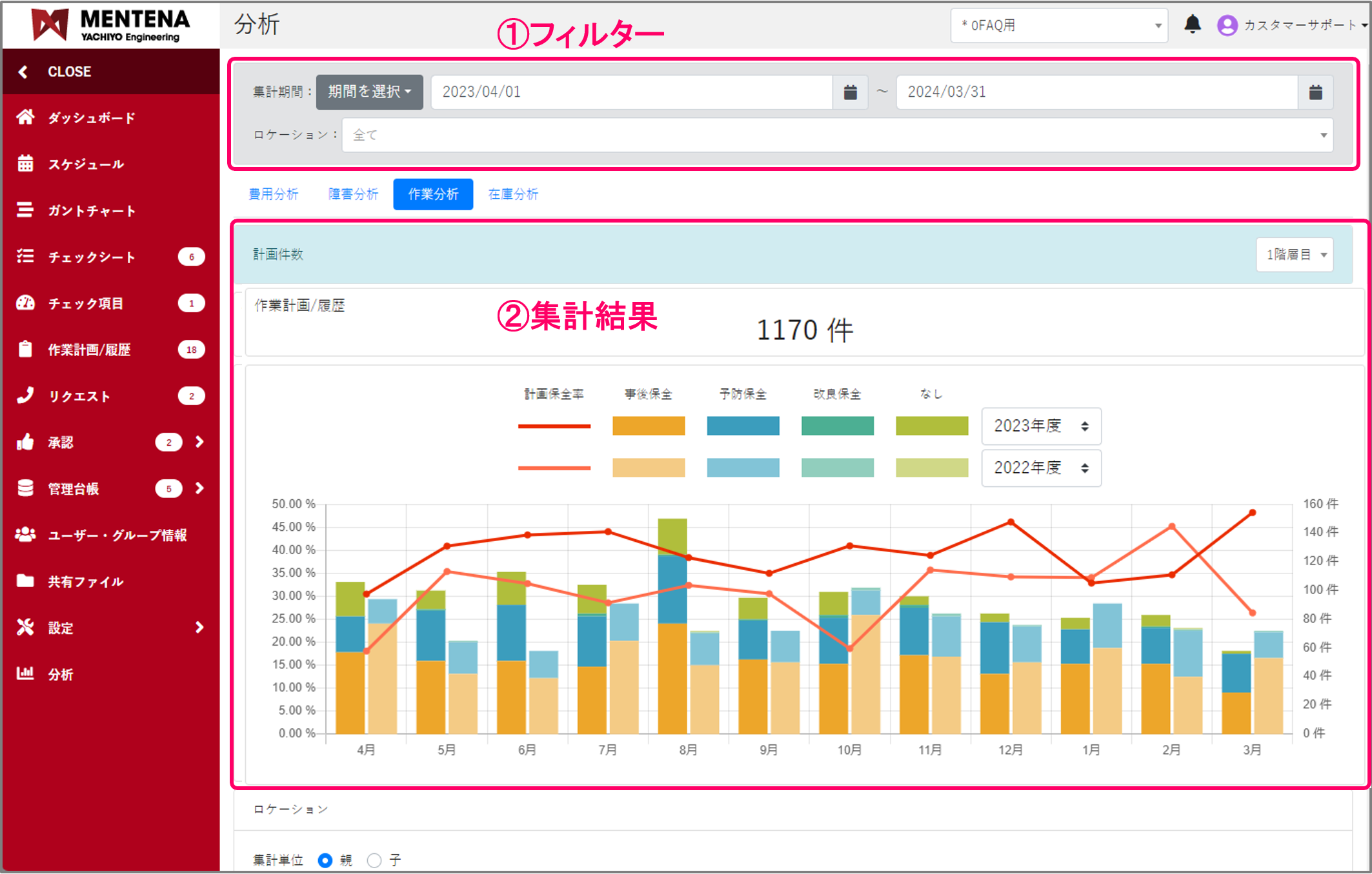The width and height of the screenshot is (1372, 874).
Task: Select the 親 radio button under 集計単位
Action: pos(325,860)
